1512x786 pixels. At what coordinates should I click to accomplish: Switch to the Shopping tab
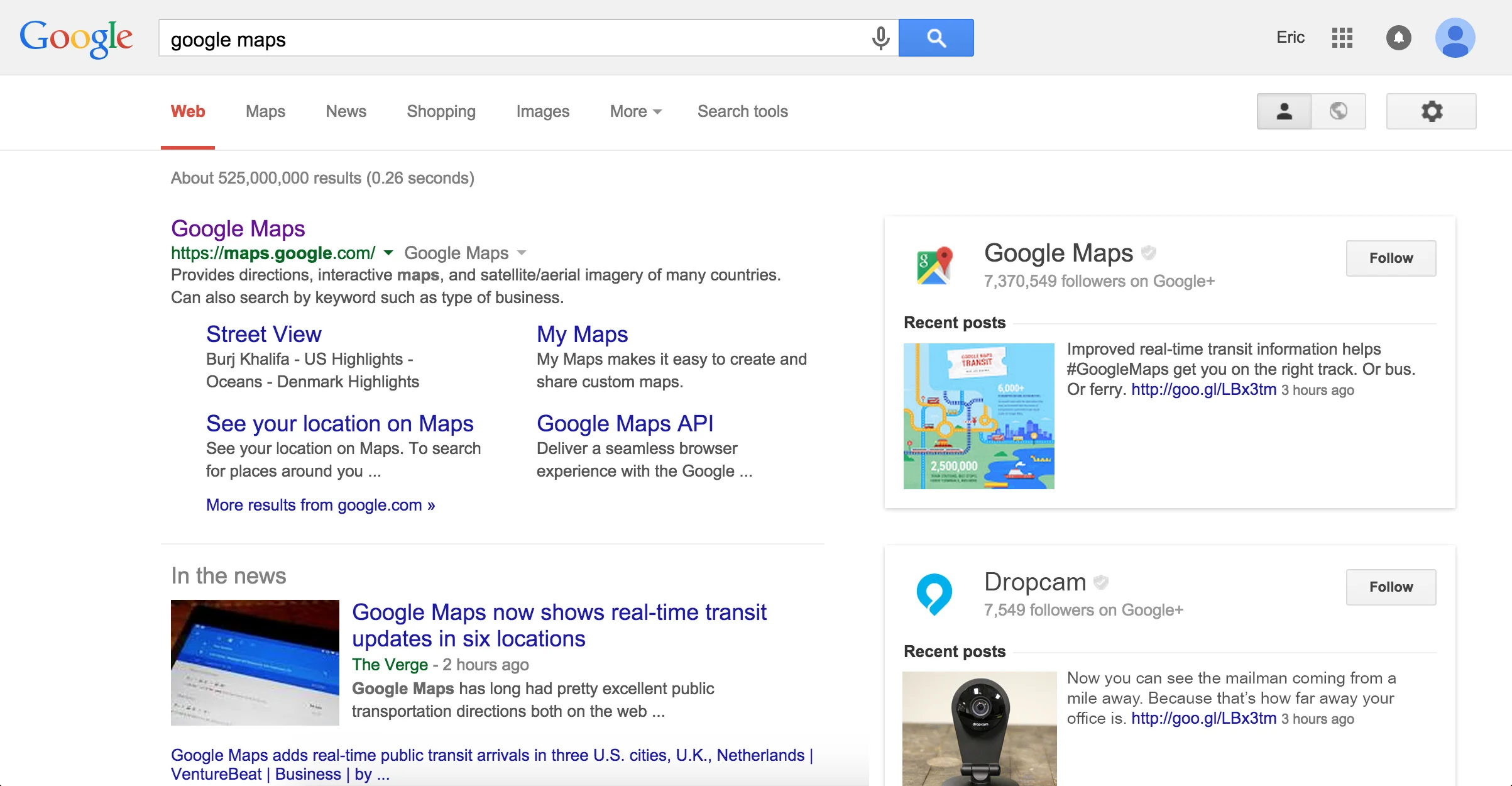click(441, 111)
